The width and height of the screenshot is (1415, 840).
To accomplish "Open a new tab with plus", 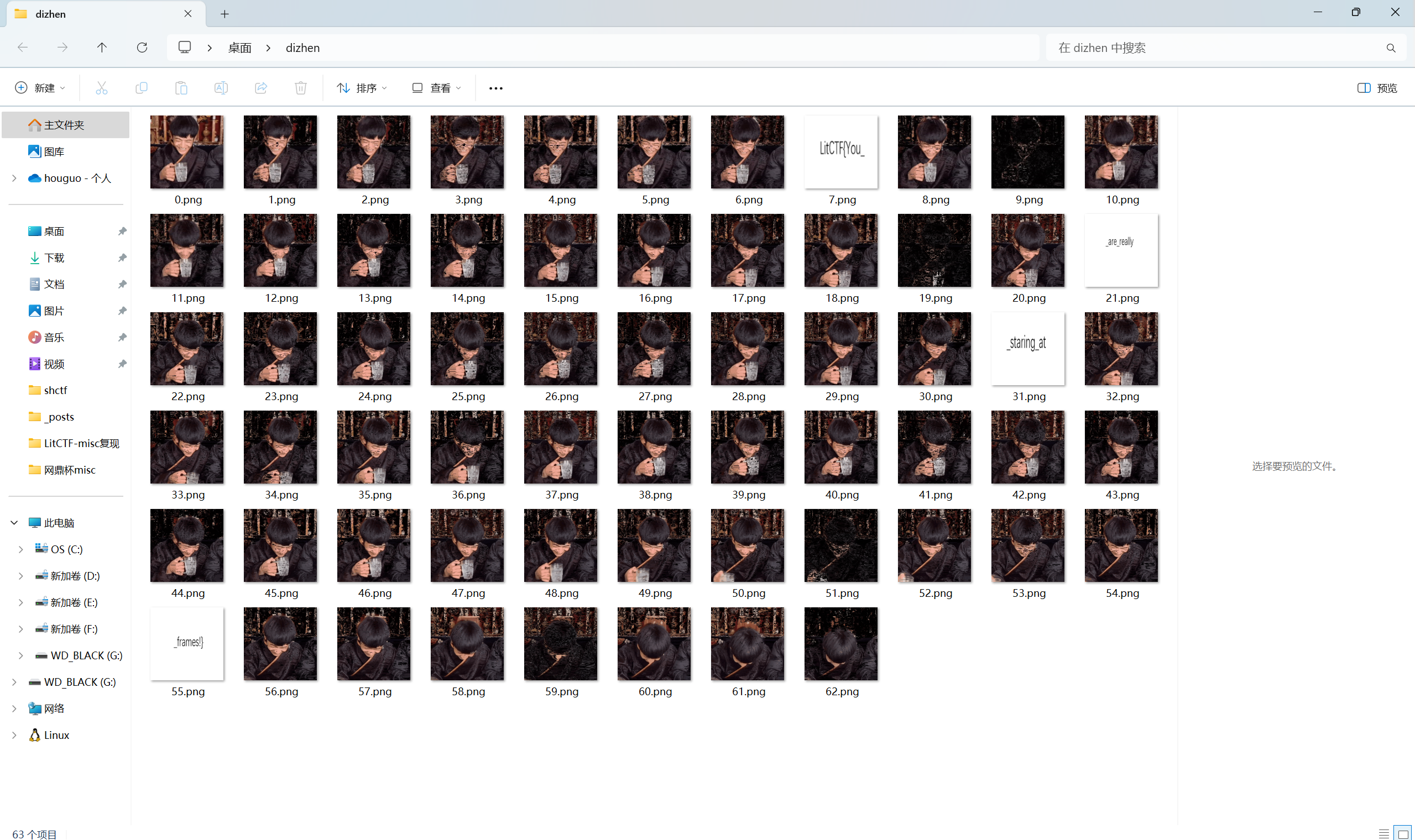I will [225, 14].
